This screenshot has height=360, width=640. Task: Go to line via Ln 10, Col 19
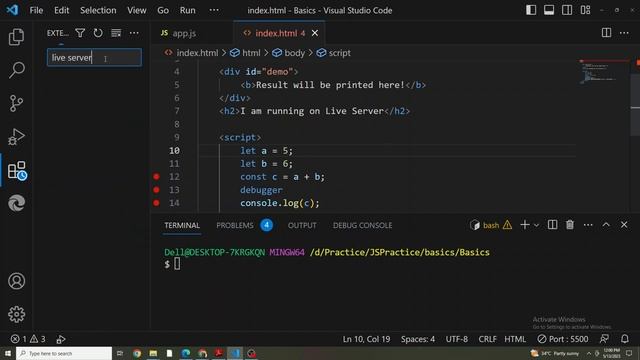366,339
